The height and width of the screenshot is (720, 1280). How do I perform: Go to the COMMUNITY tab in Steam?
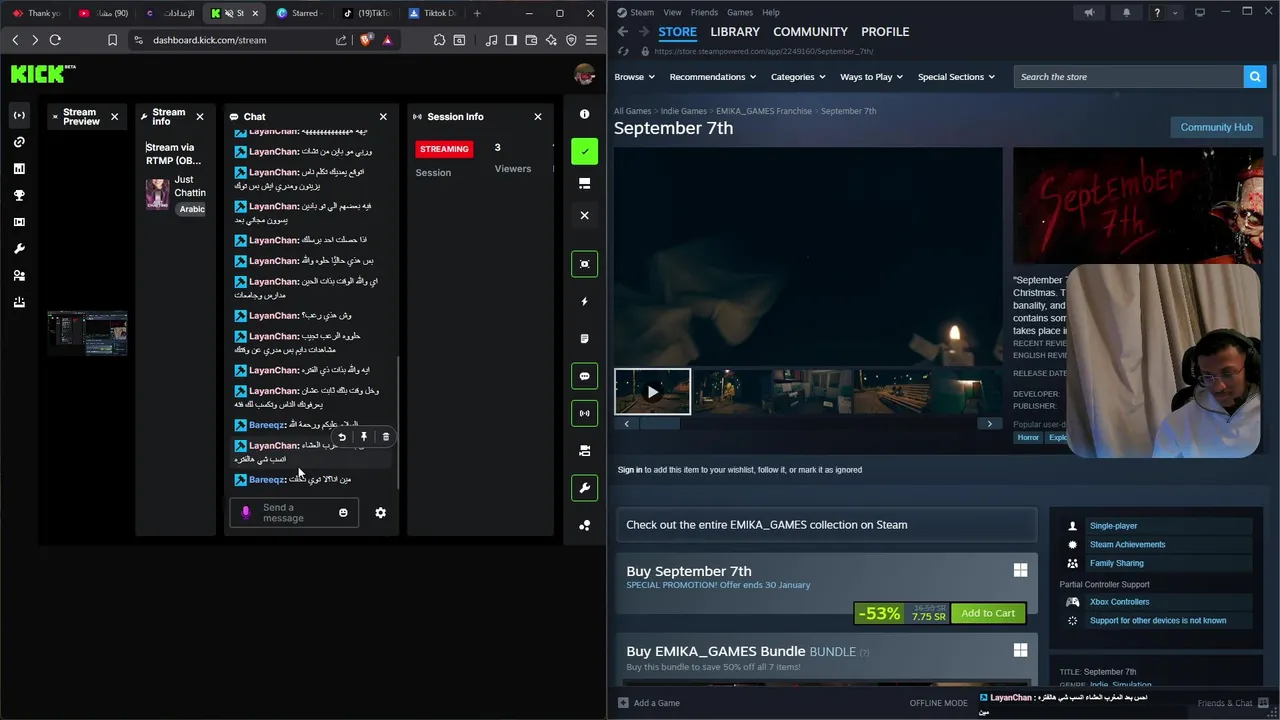tap(811, 32)
